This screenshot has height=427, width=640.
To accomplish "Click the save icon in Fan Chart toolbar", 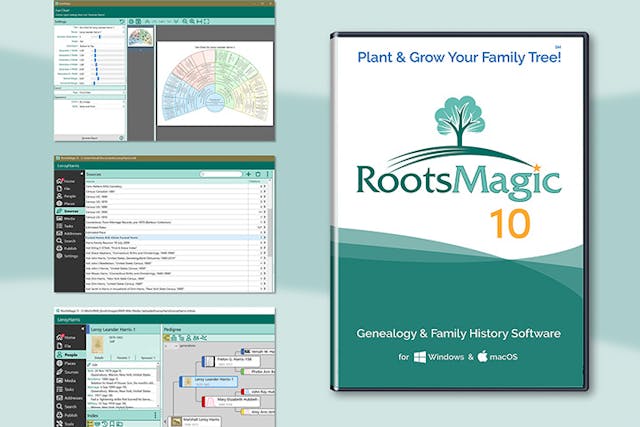I will [x=138, y=21].
